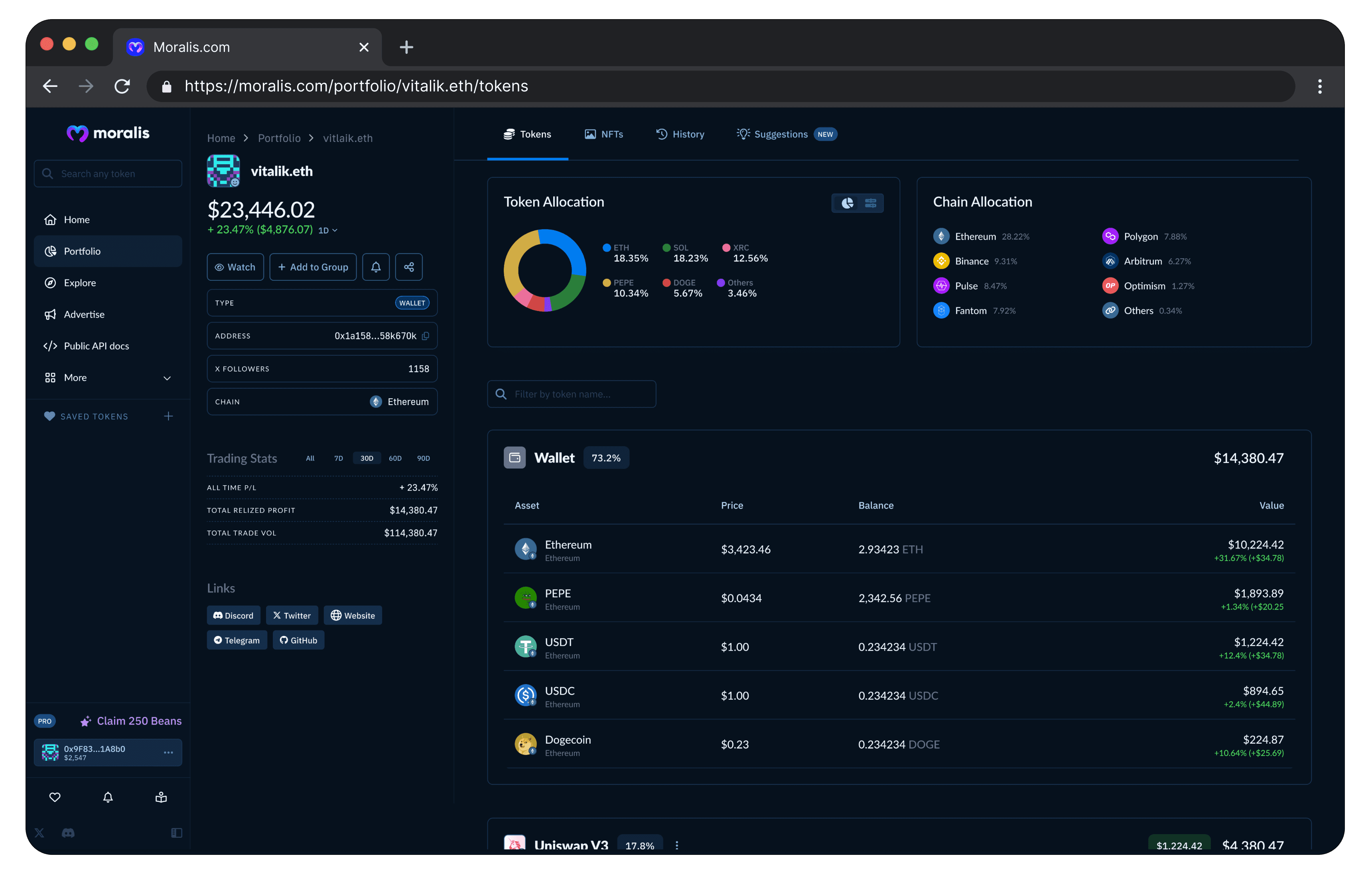Open the 1D timeframe dropdown

click(x=327, y=230)
